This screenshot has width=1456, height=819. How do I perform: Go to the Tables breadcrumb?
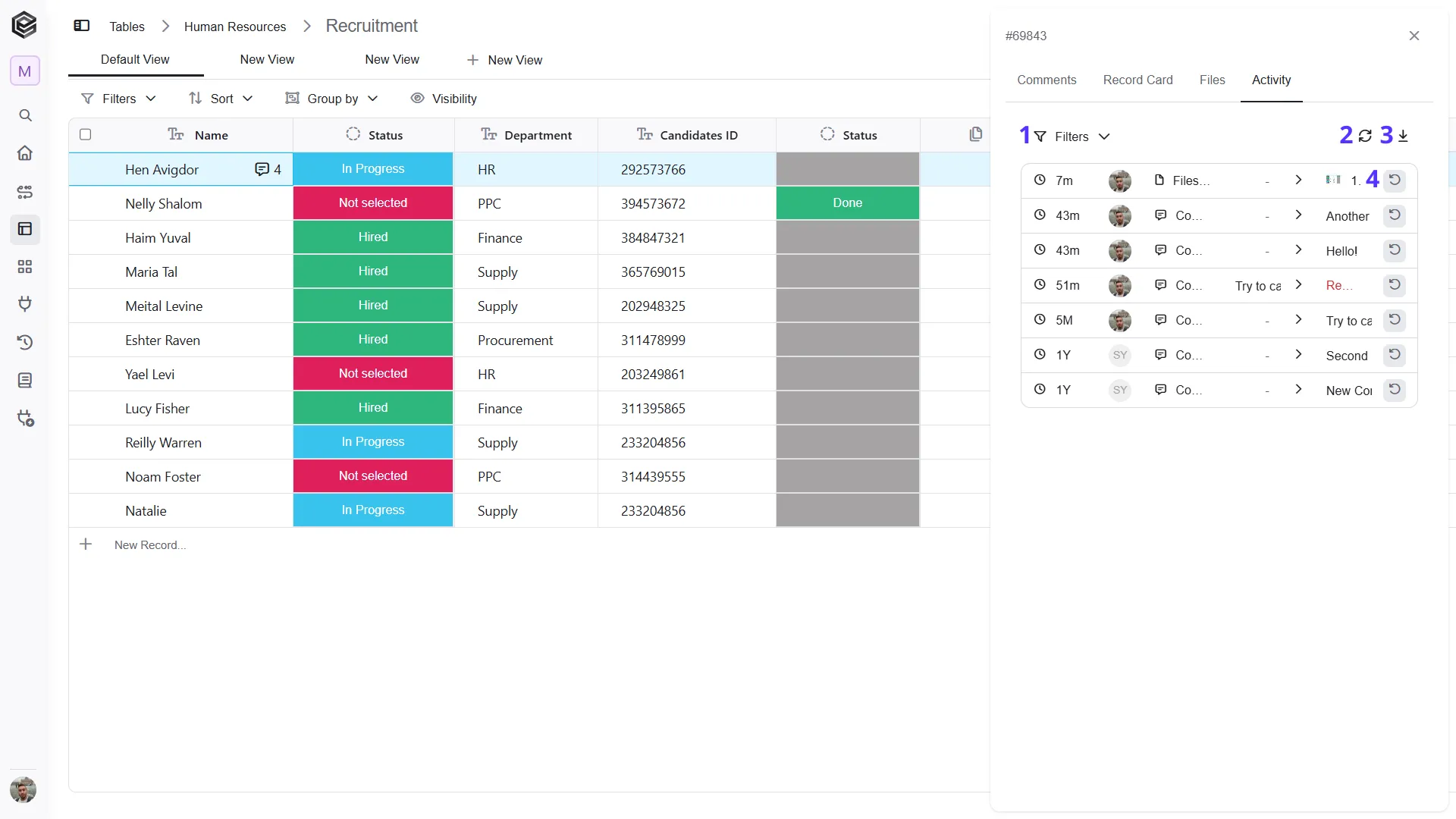[x=127, y=27]
